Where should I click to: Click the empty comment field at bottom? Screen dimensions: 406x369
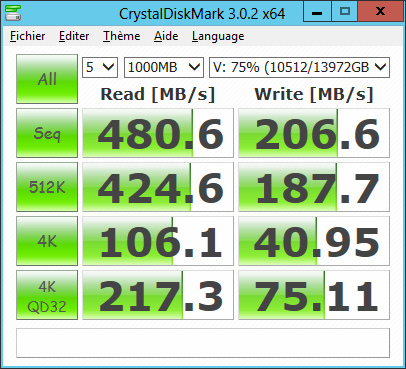(x=203, y=343)
